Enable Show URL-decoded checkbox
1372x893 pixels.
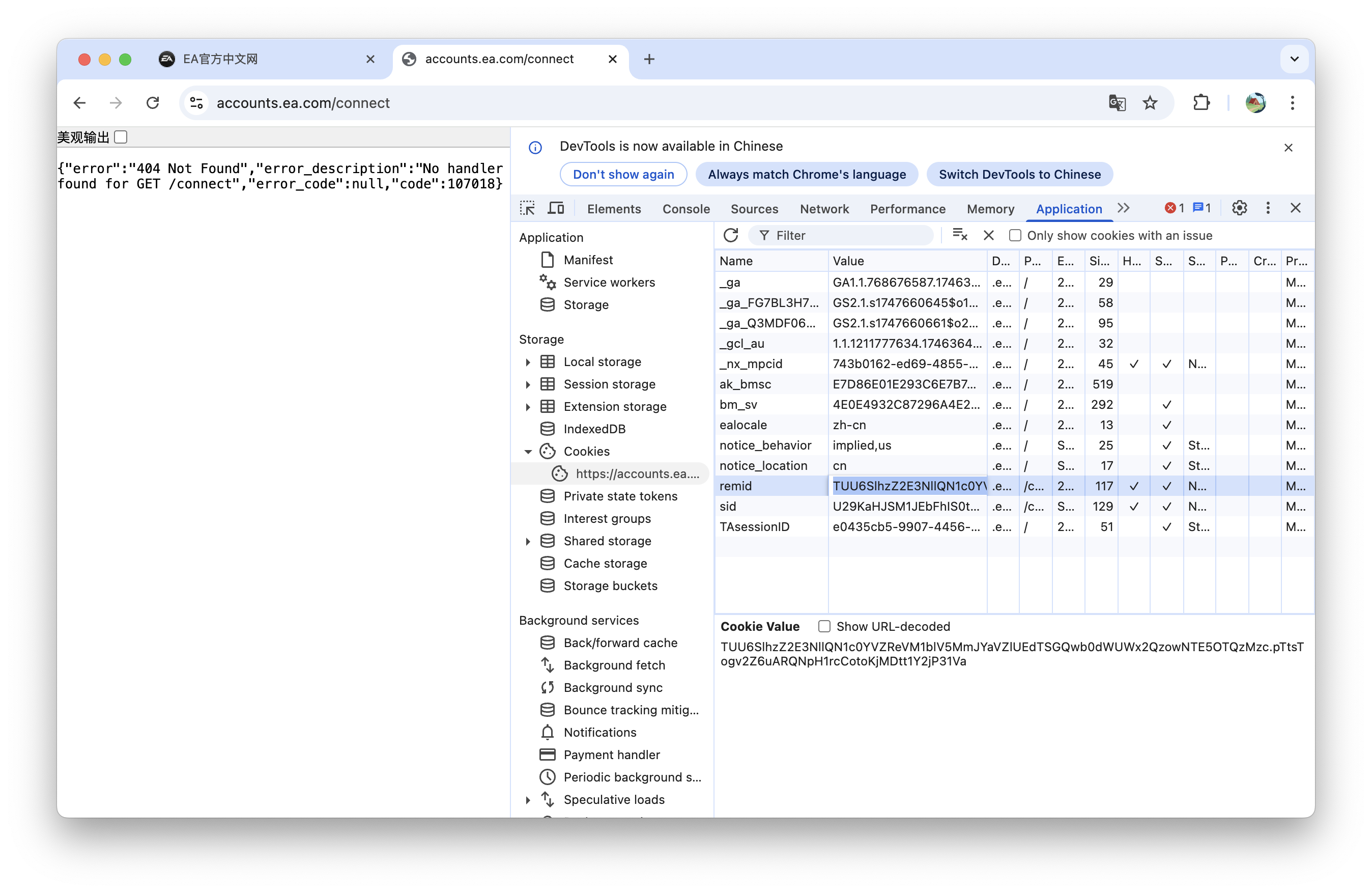[824, 627]
